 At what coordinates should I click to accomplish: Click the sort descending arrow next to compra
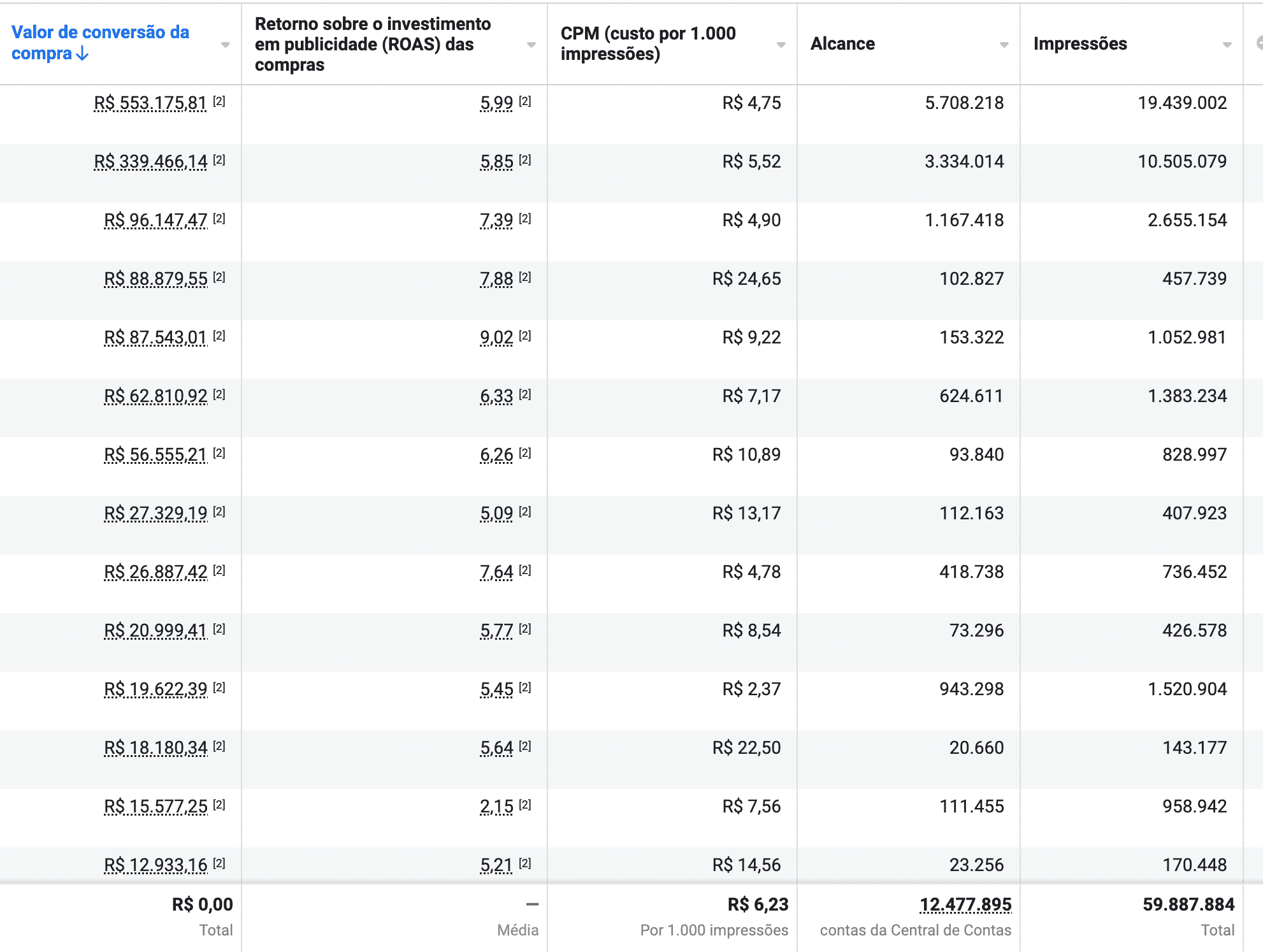(x=82, y=54)
